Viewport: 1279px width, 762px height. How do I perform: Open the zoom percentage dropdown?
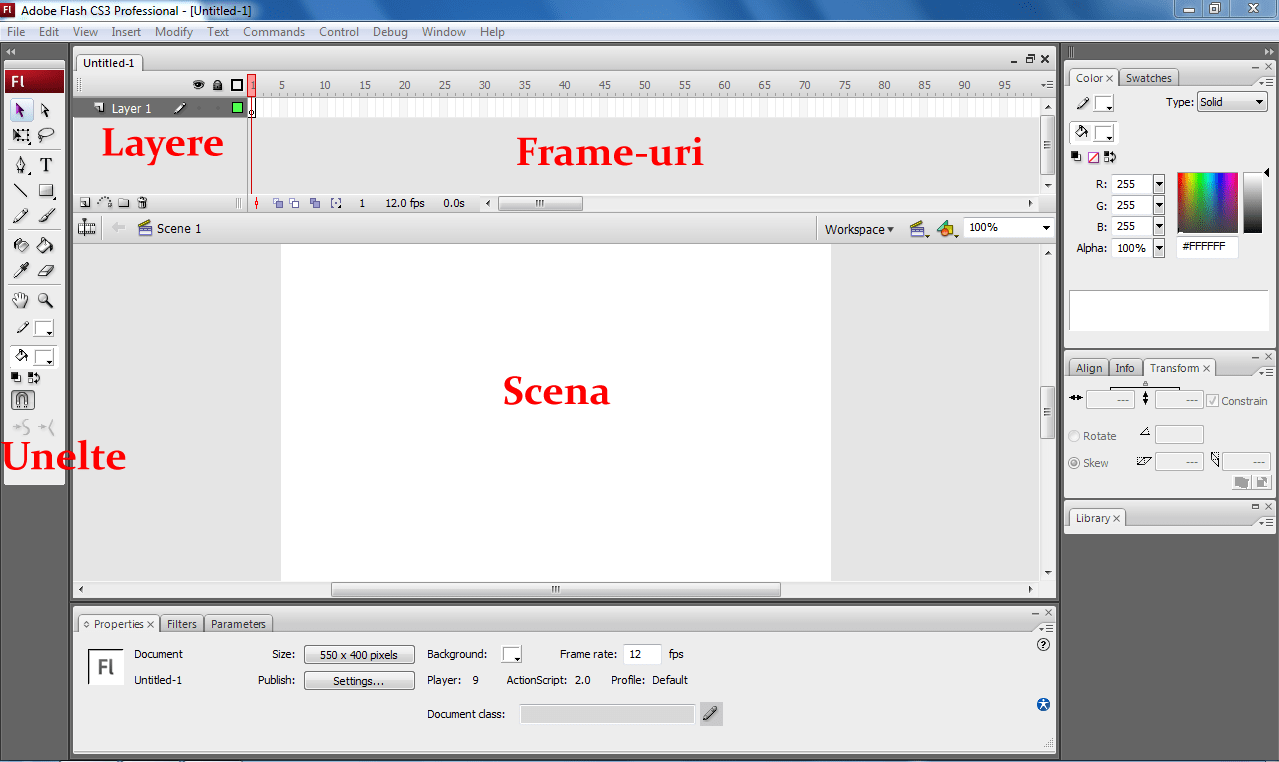[x=1045, y=227]
